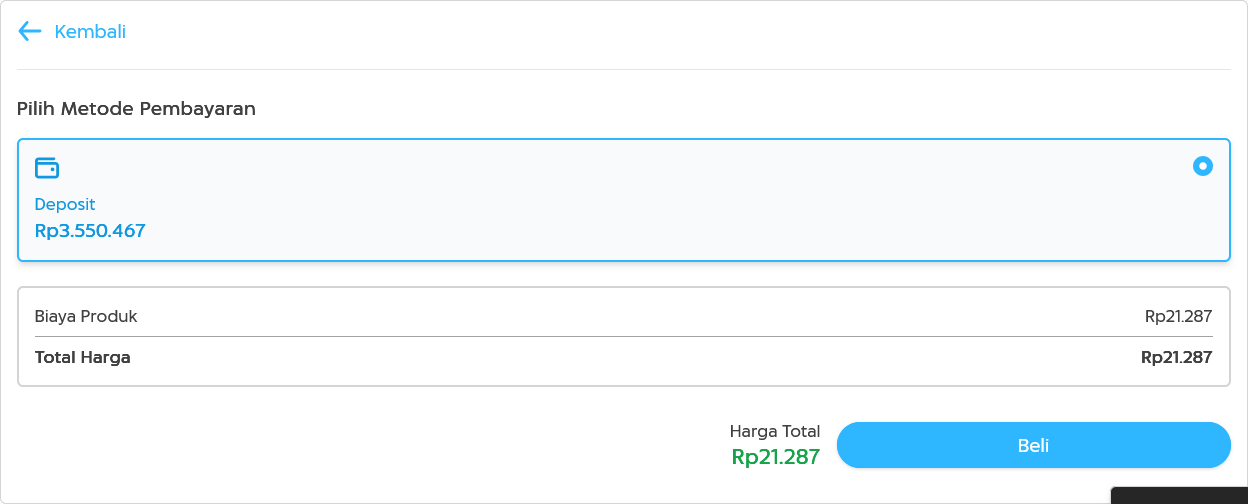Click the deposit balance Rp3.550.467
Viewport: 1248px width, 504px height.
(x=90, y=231)
